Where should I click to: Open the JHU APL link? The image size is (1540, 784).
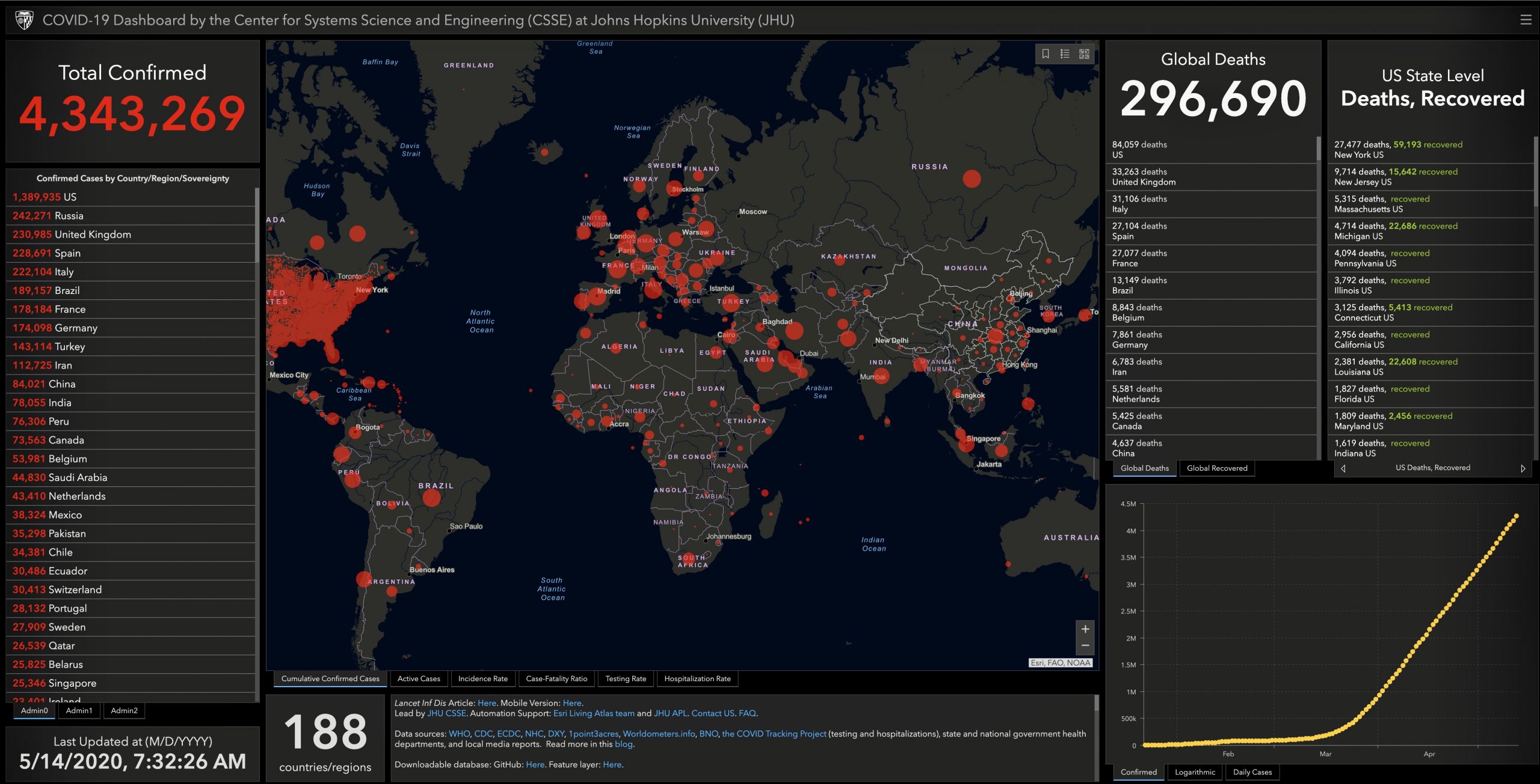coord(670,713)
